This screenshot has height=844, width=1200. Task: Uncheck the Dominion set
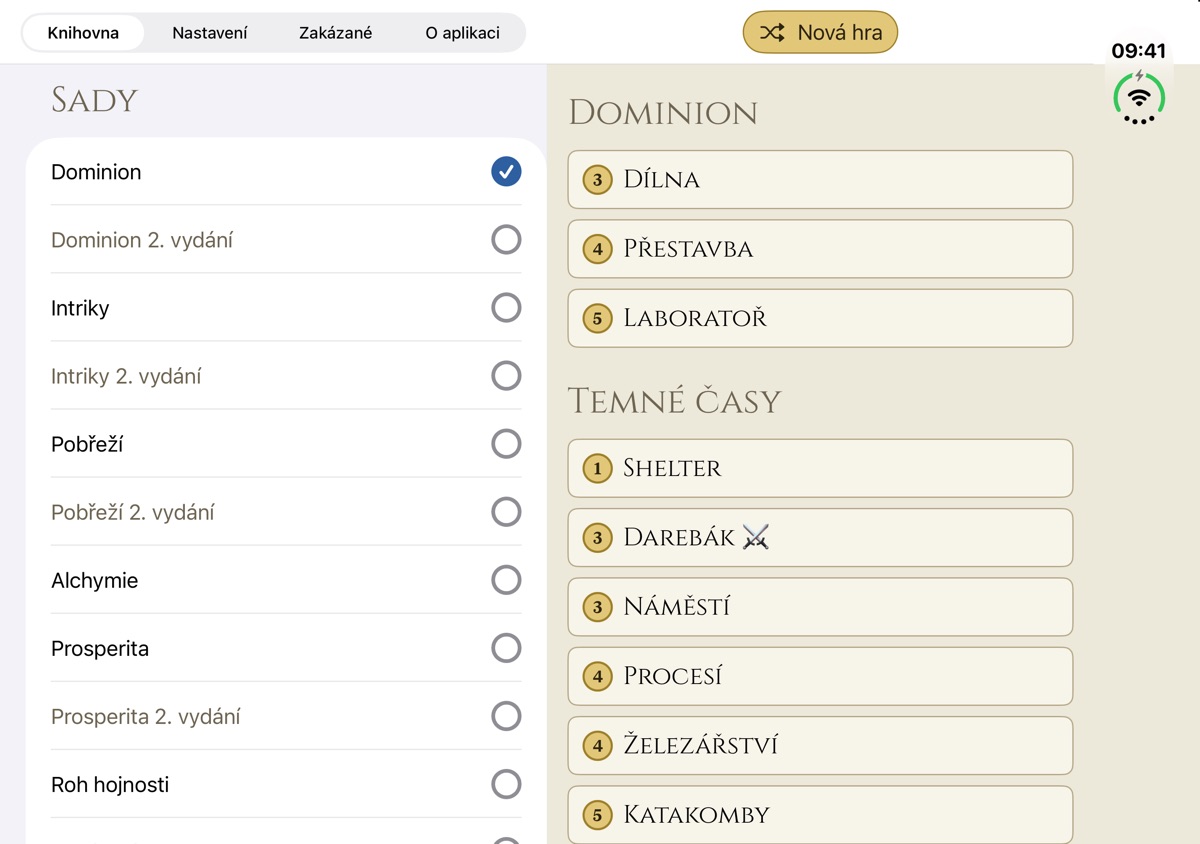[506, 172]
